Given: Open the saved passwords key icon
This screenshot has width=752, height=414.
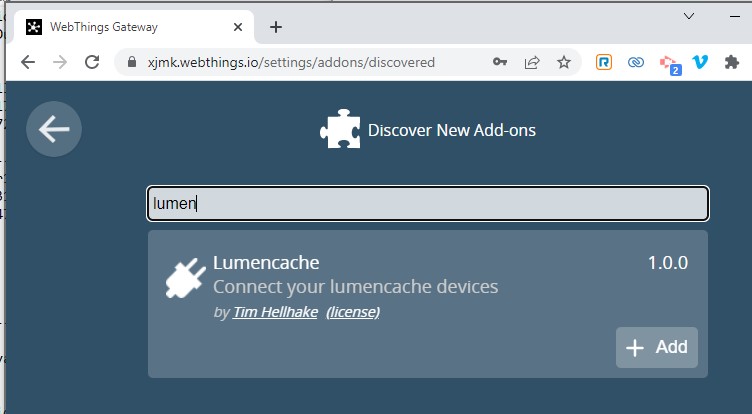Looking at the screenshot, I should (x=500, y=62).
